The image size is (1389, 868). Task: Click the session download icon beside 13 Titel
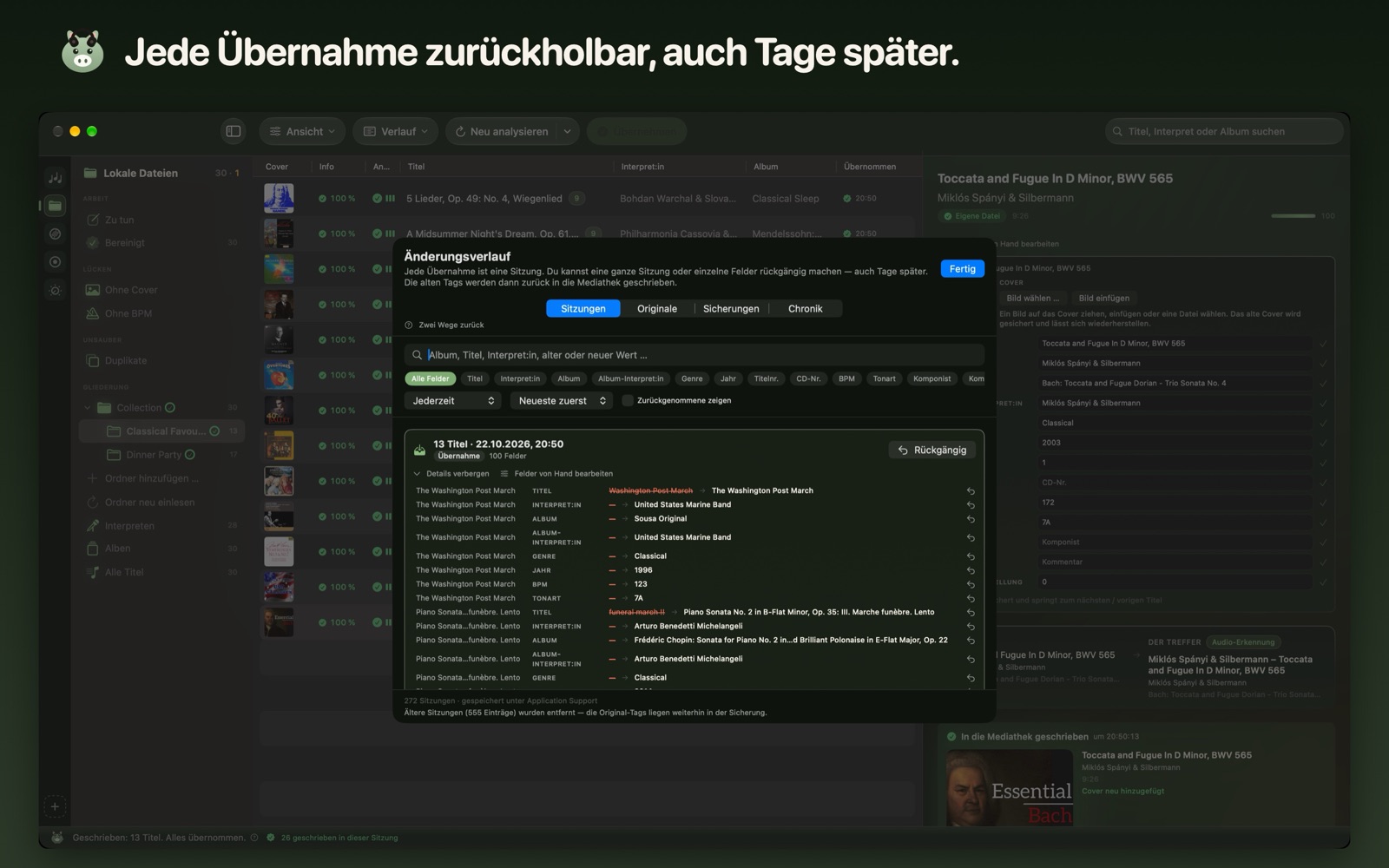419,450
